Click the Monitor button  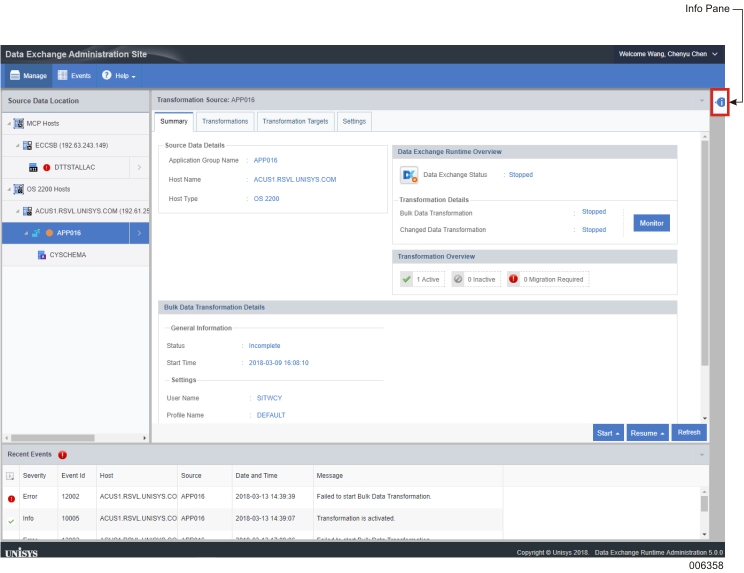tap(649, 222)
